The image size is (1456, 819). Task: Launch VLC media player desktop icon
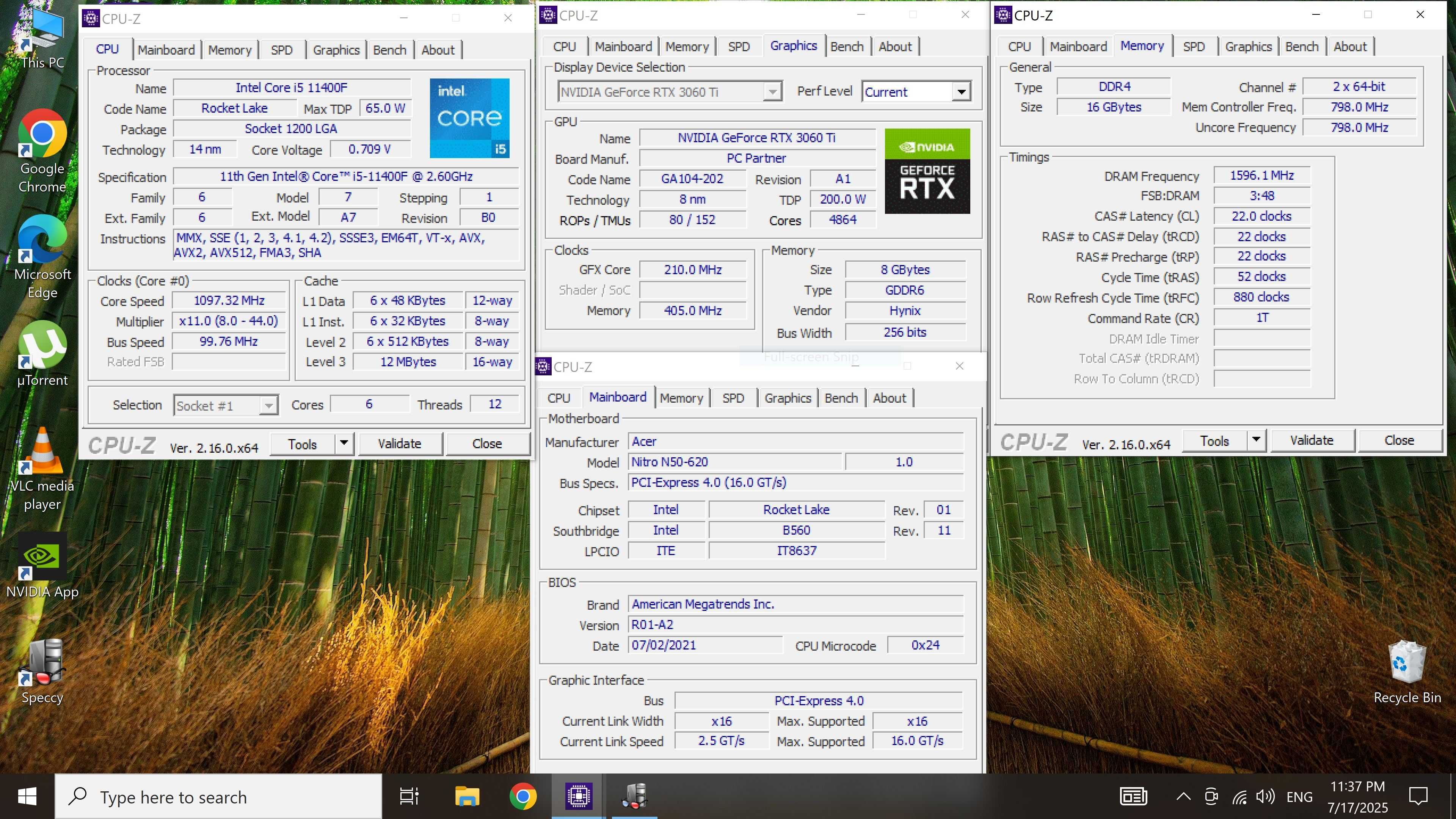[42, 469]
